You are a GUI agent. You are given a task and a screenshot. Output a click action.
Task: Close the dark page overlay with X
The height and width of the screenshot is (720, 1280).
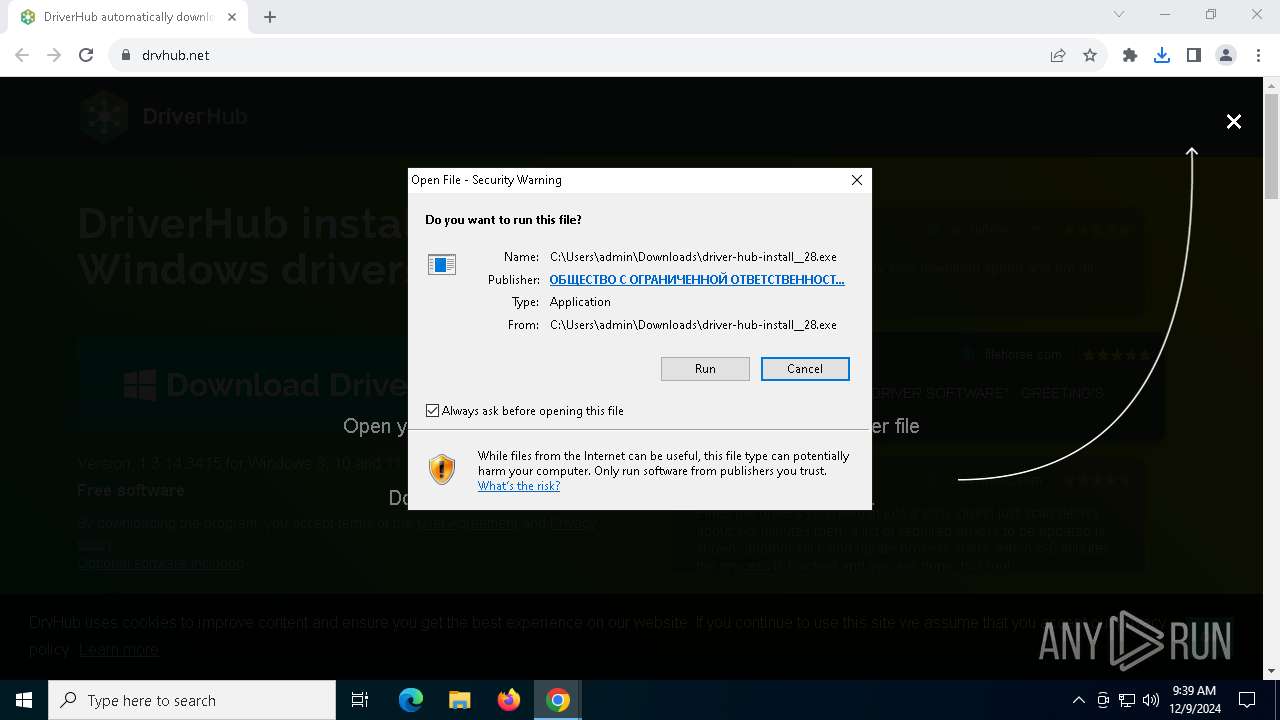tap(1234, 121)
